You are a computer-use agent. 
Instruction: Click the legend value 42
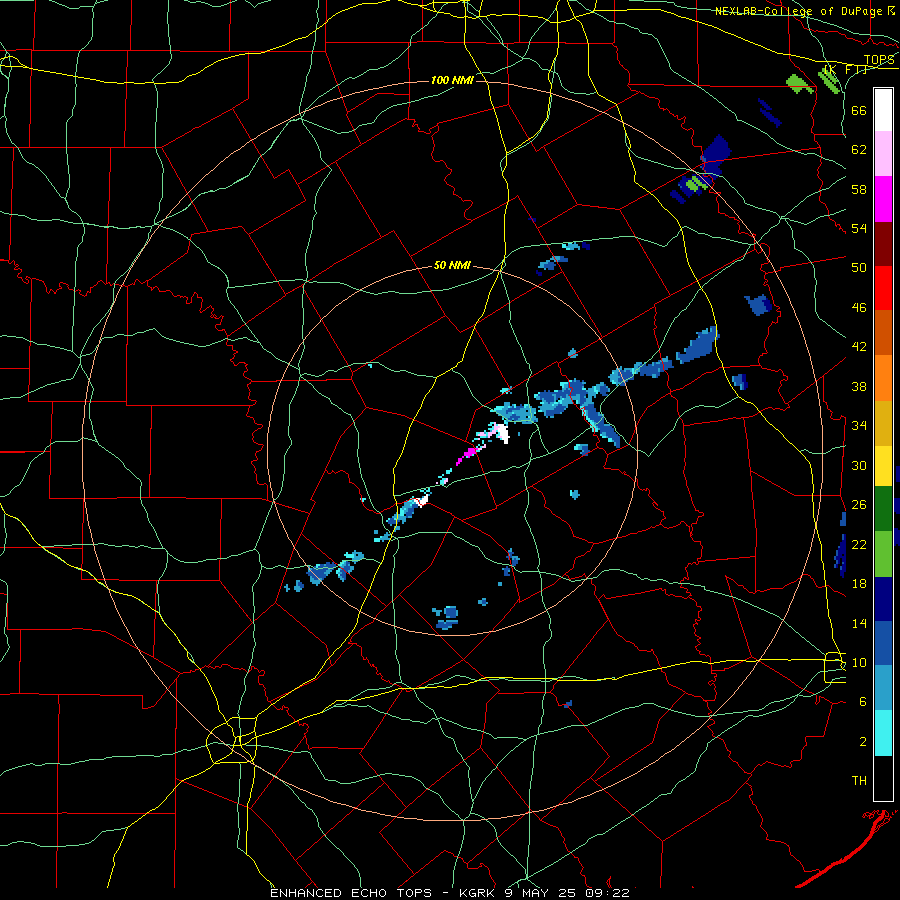pos(859,346)
